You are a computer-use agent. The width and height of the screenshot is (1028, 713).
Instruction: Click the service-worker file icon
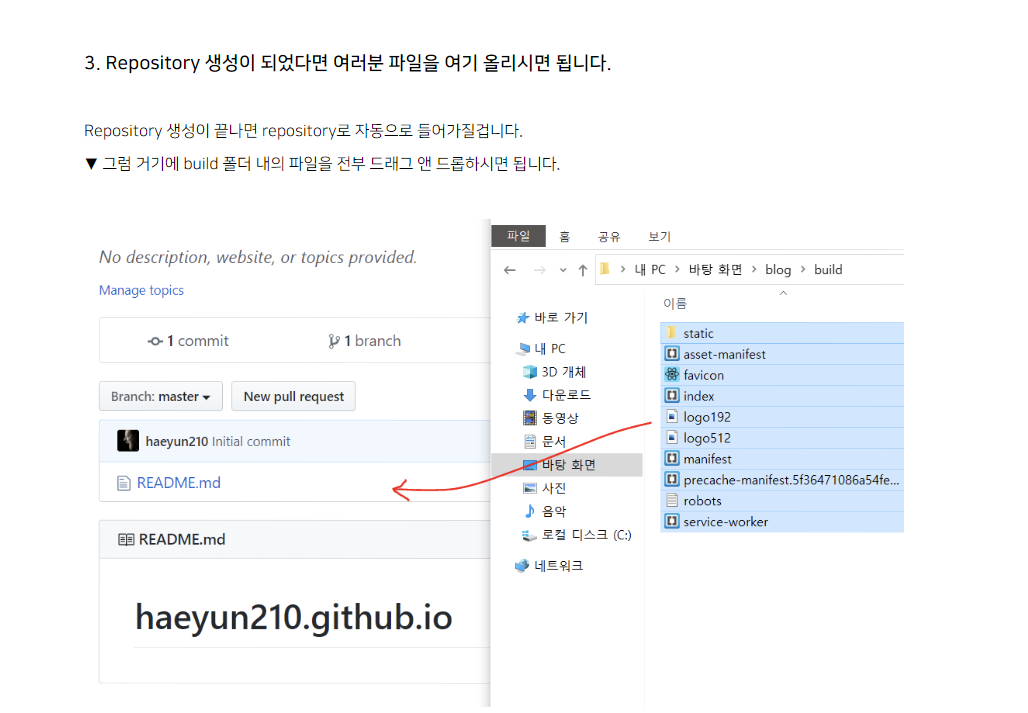(671, 521)
